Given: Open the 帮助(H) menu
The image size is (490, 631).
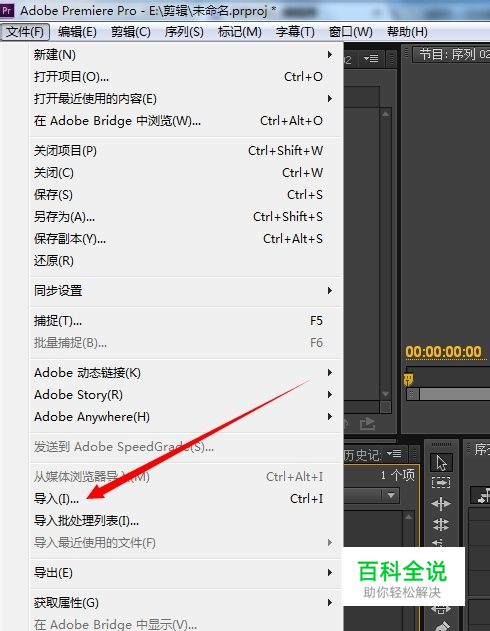Looking at the screenshot, I should [x=407, y=32].
